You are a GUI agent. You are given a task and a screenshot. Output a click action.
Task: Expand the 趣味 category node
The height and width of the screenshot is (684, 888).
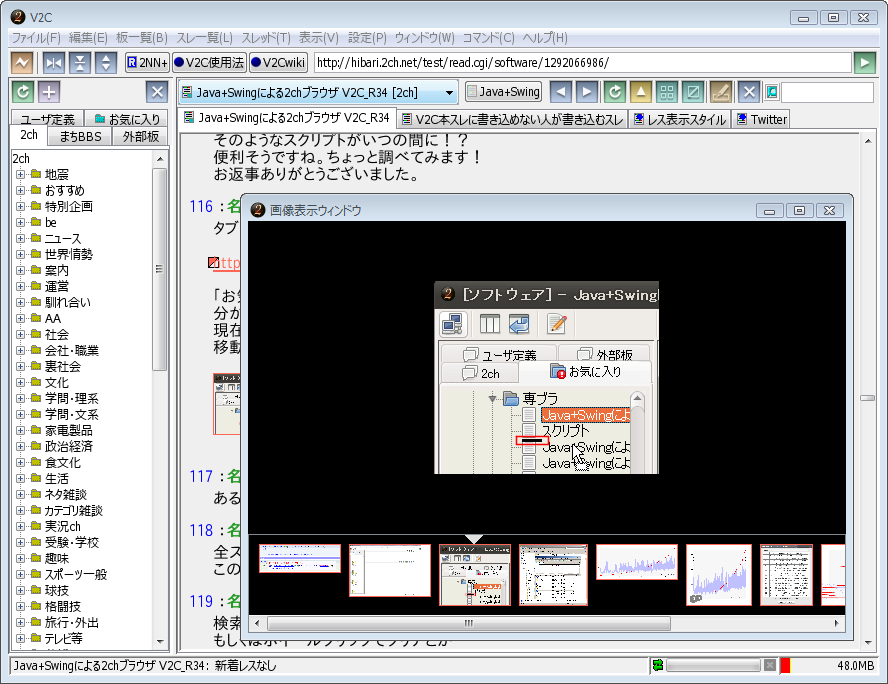(20, 559)
